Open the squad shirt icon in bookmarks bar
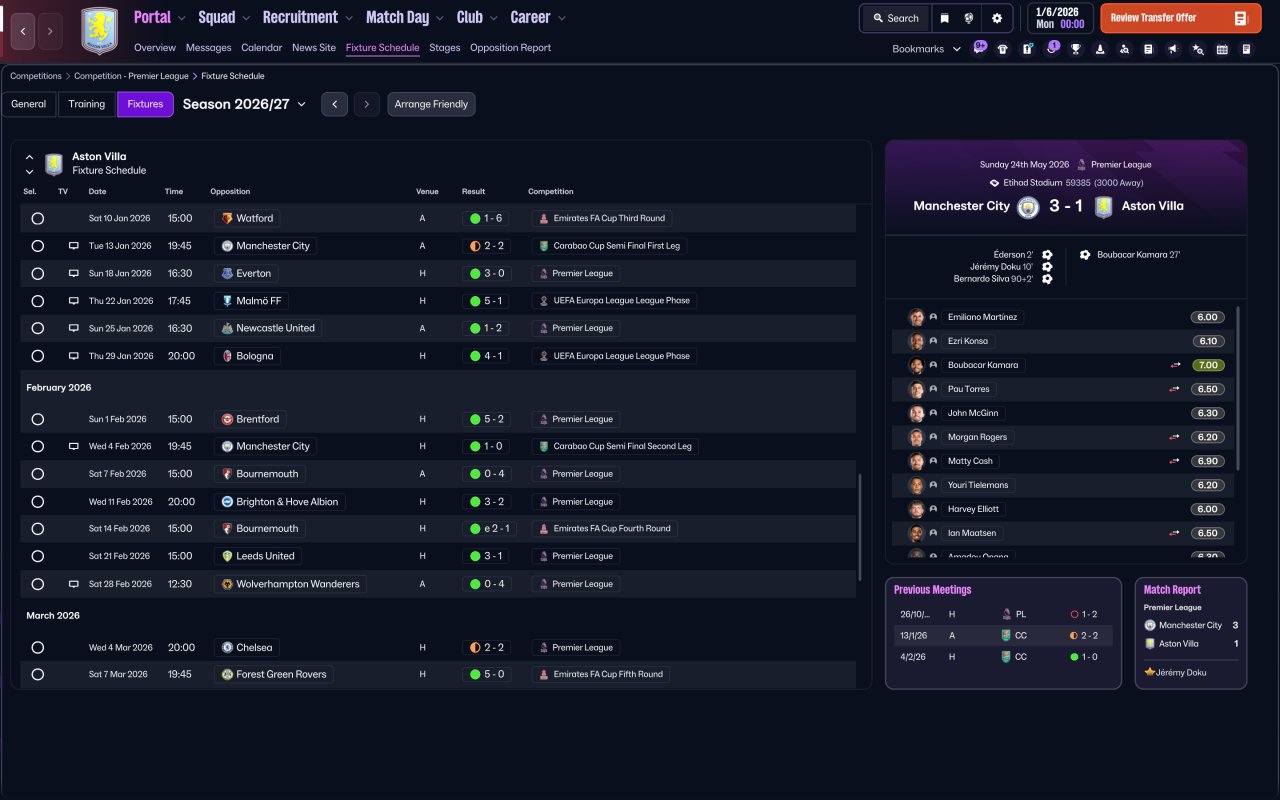Image resolution: width=1280 pixels, height=800 pixels. pos(1003,49)
